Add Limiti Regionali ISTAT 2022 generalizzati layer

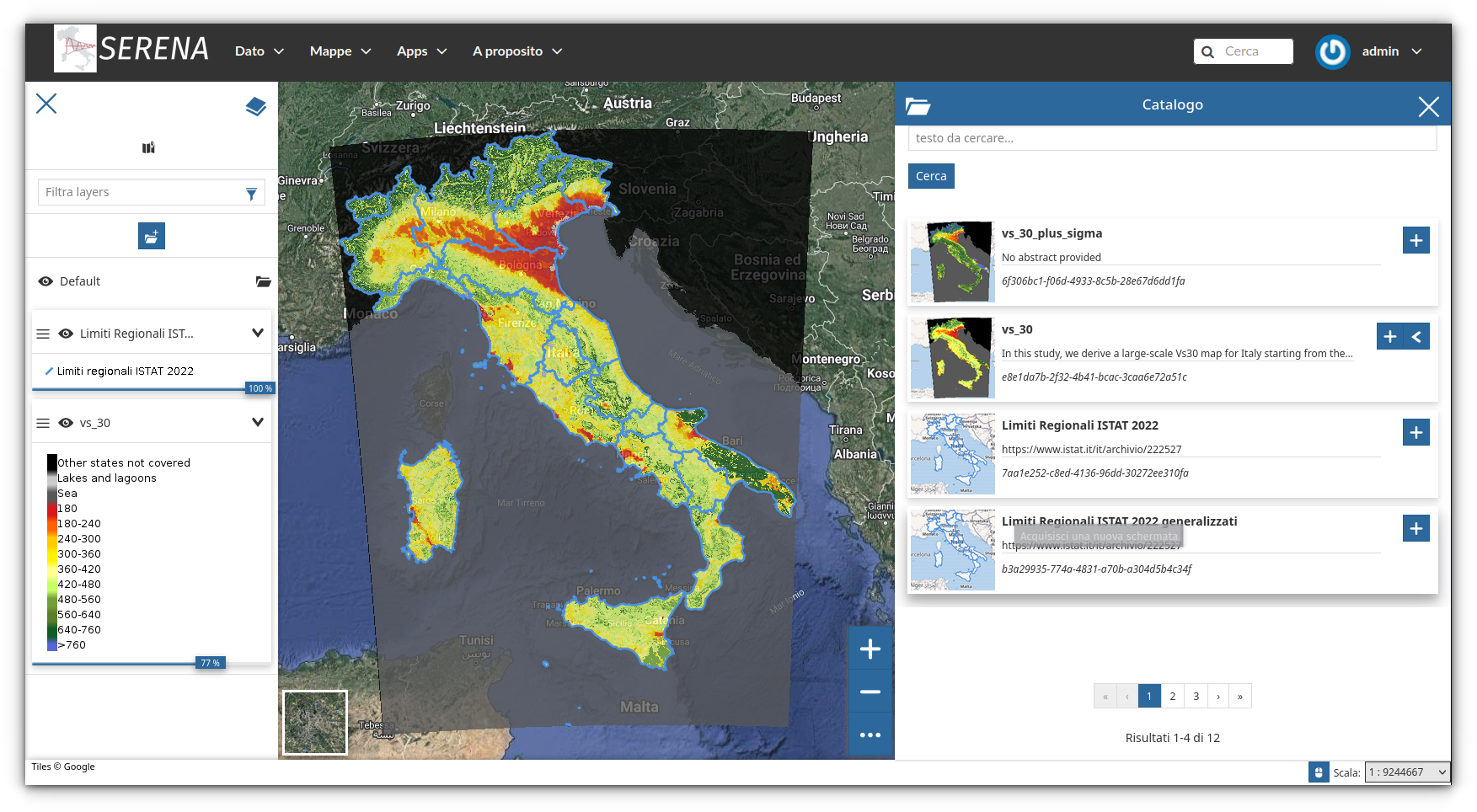(x=1416, y=528)
